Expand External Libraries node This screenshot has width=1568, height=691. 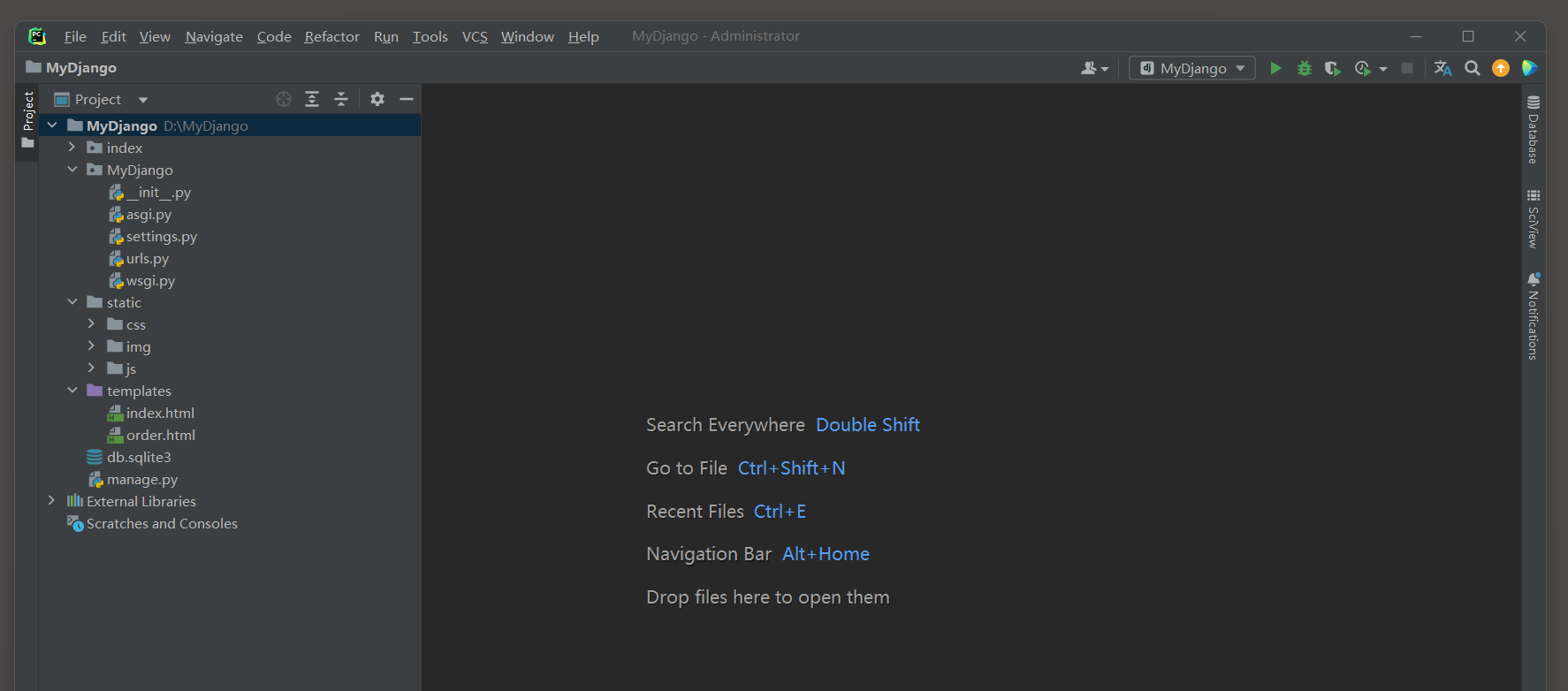(x=51, y=501)
